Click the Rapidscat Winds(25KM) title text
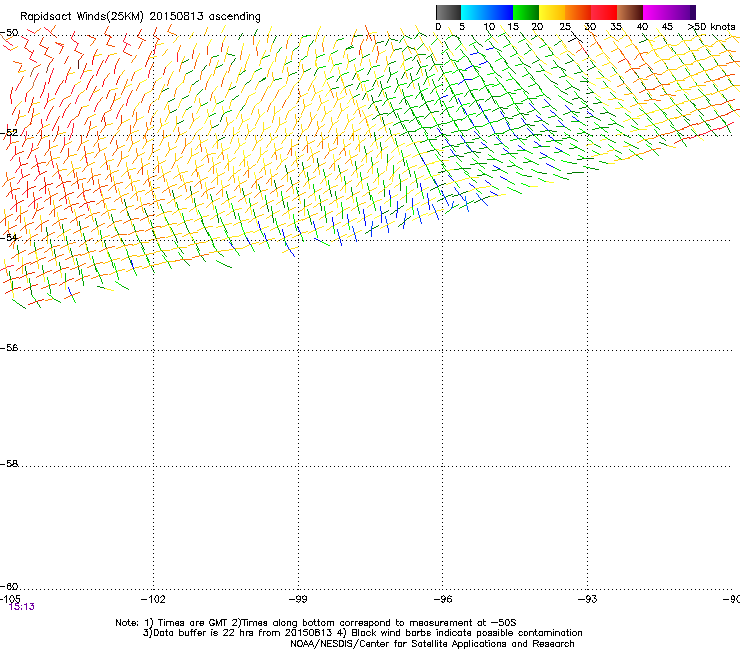 point(82,17)
